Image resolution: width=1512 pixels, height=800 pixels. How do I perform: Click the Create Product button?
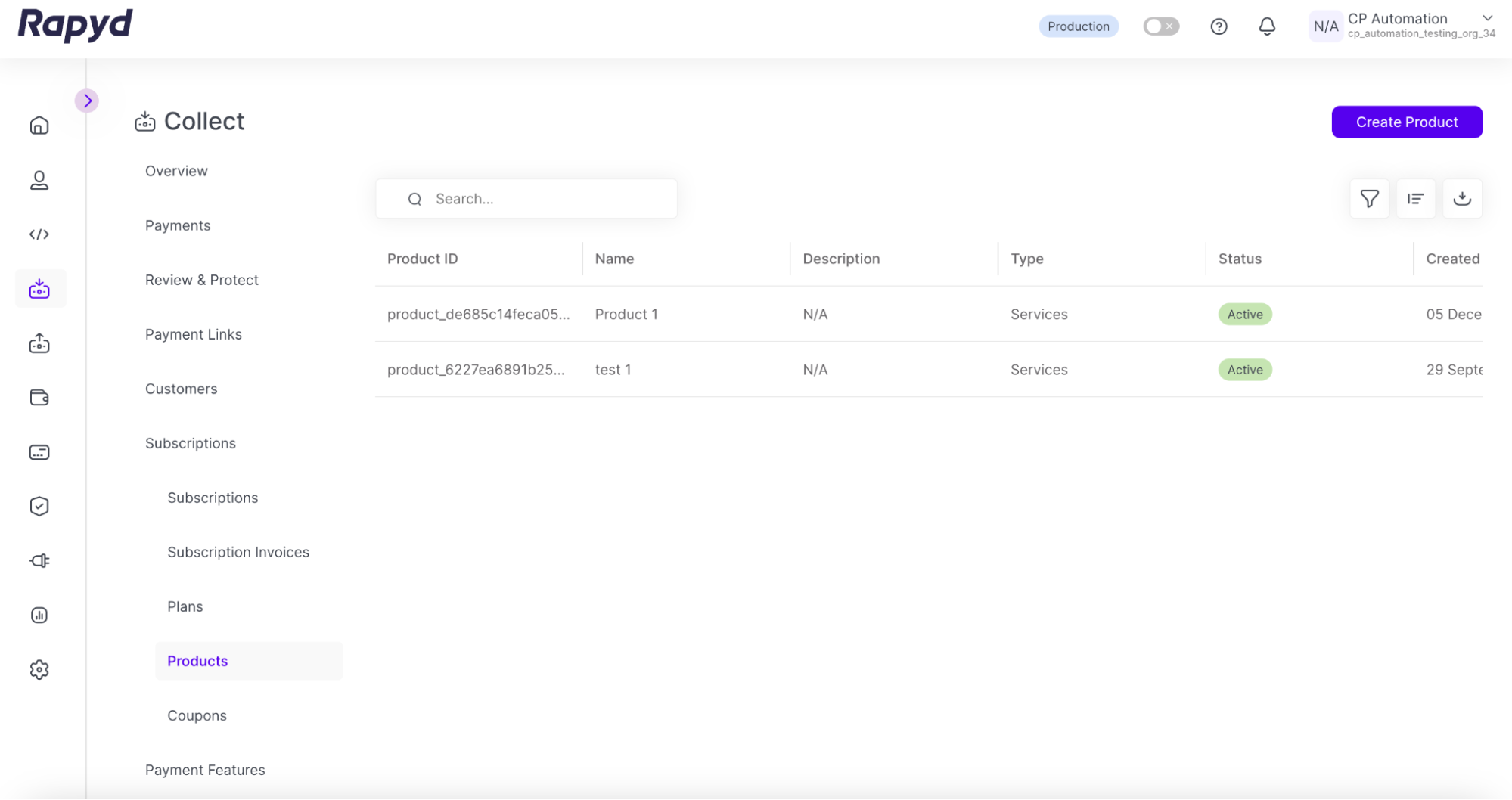(x=1406, y=122)
